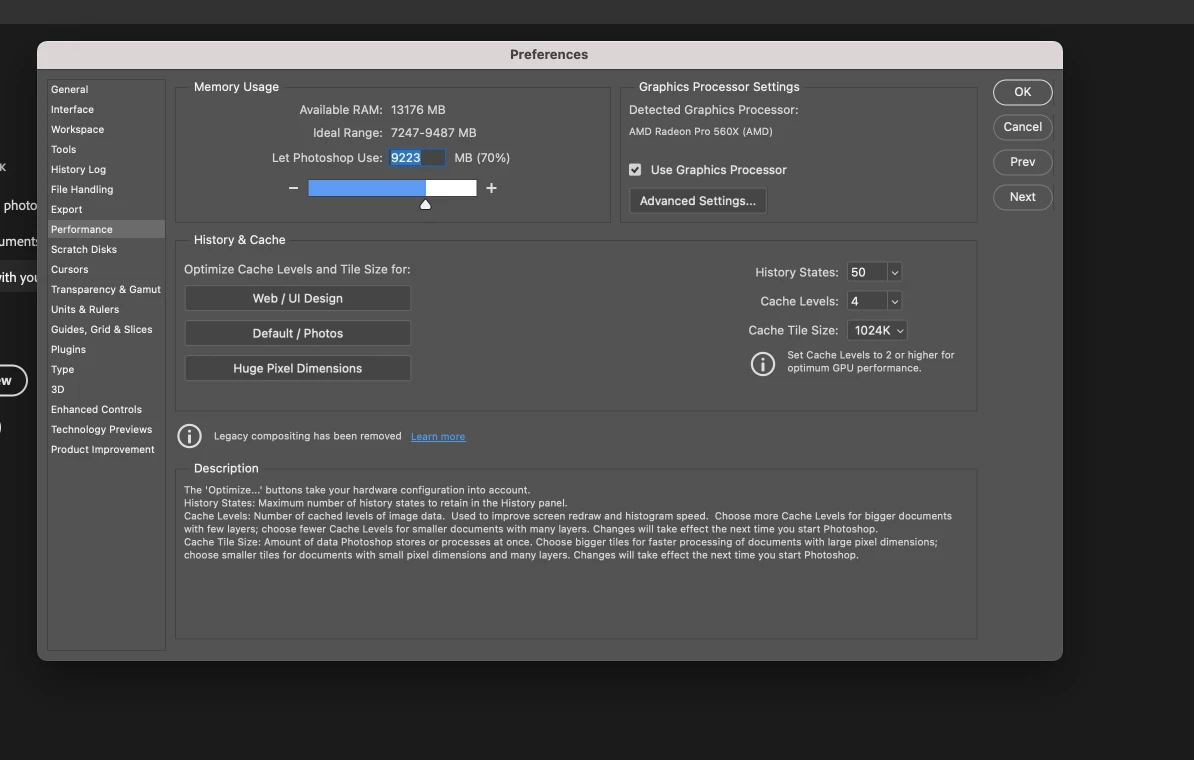Viewport: 1194px width, 760px height.
Task: Click the plus icon of memory slider
Action: pyautogui.click(x=491, y=188)
